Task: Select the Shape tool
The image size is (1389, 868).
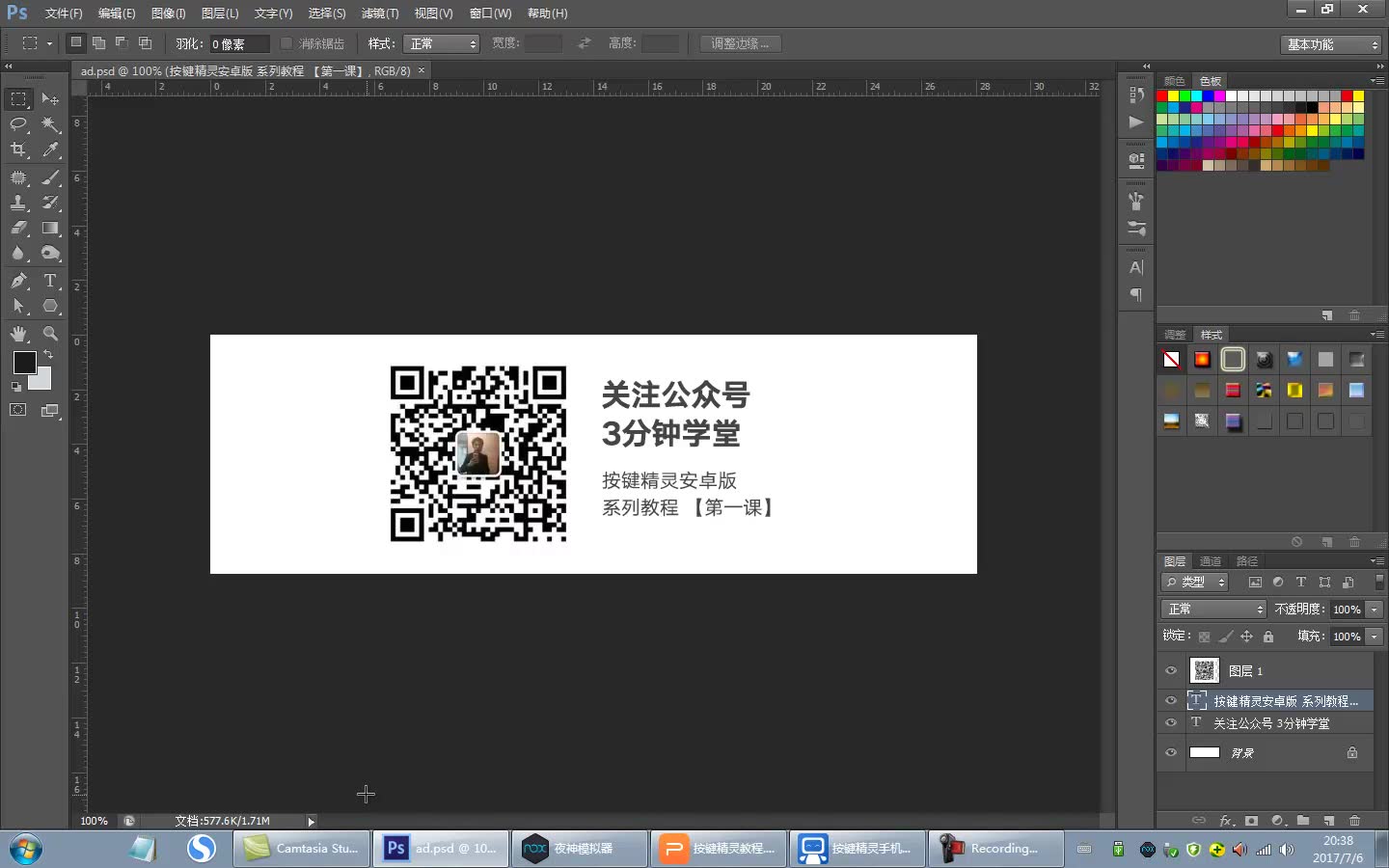Action: (50, 306)
